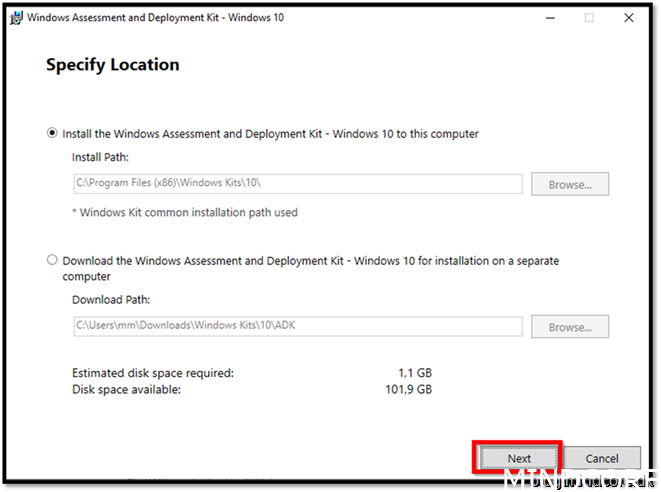
Task: Click the window title text in the title bar
Action: pos(154,17)
